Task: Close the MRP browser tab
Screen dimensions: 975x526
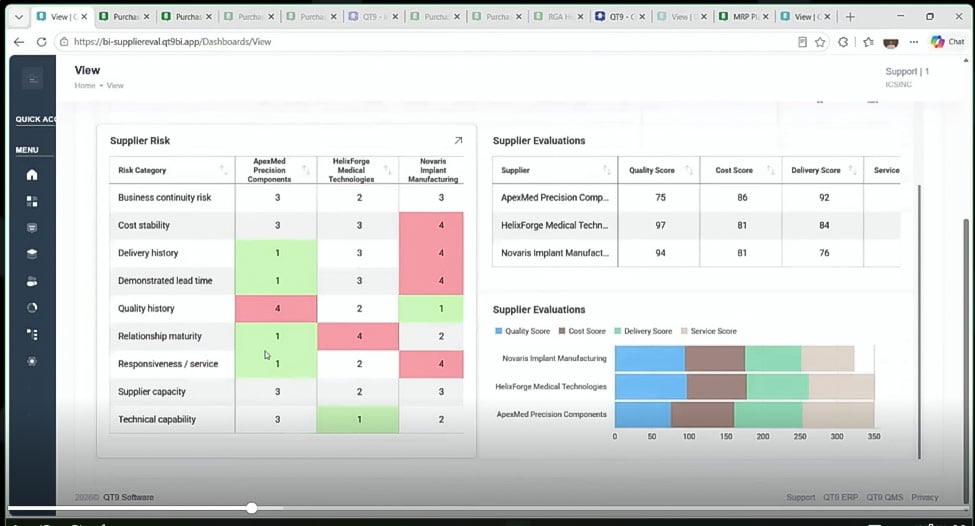Action: point(765,17)
